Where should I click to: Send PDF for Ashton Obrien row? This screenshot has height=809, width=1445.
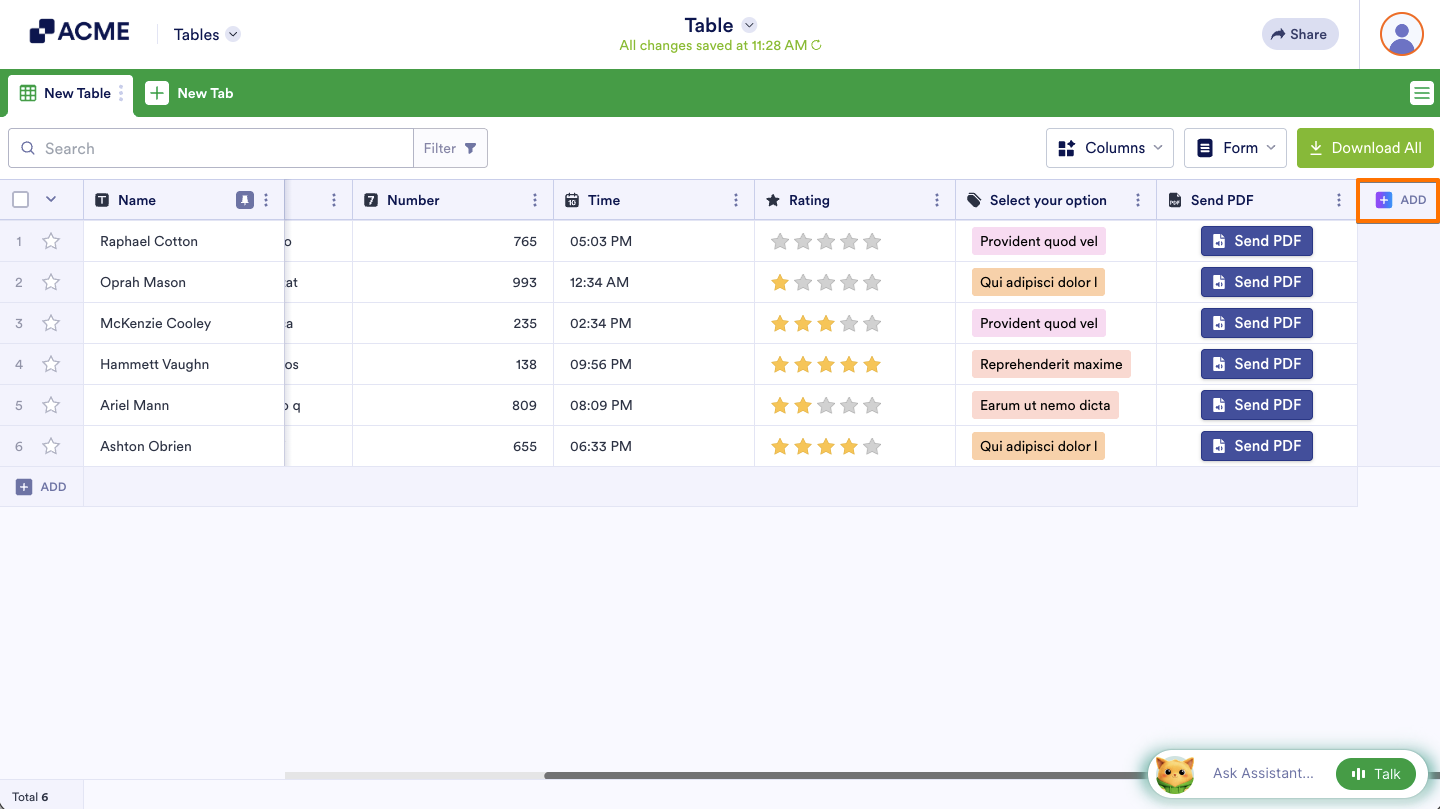point(1256,446)
